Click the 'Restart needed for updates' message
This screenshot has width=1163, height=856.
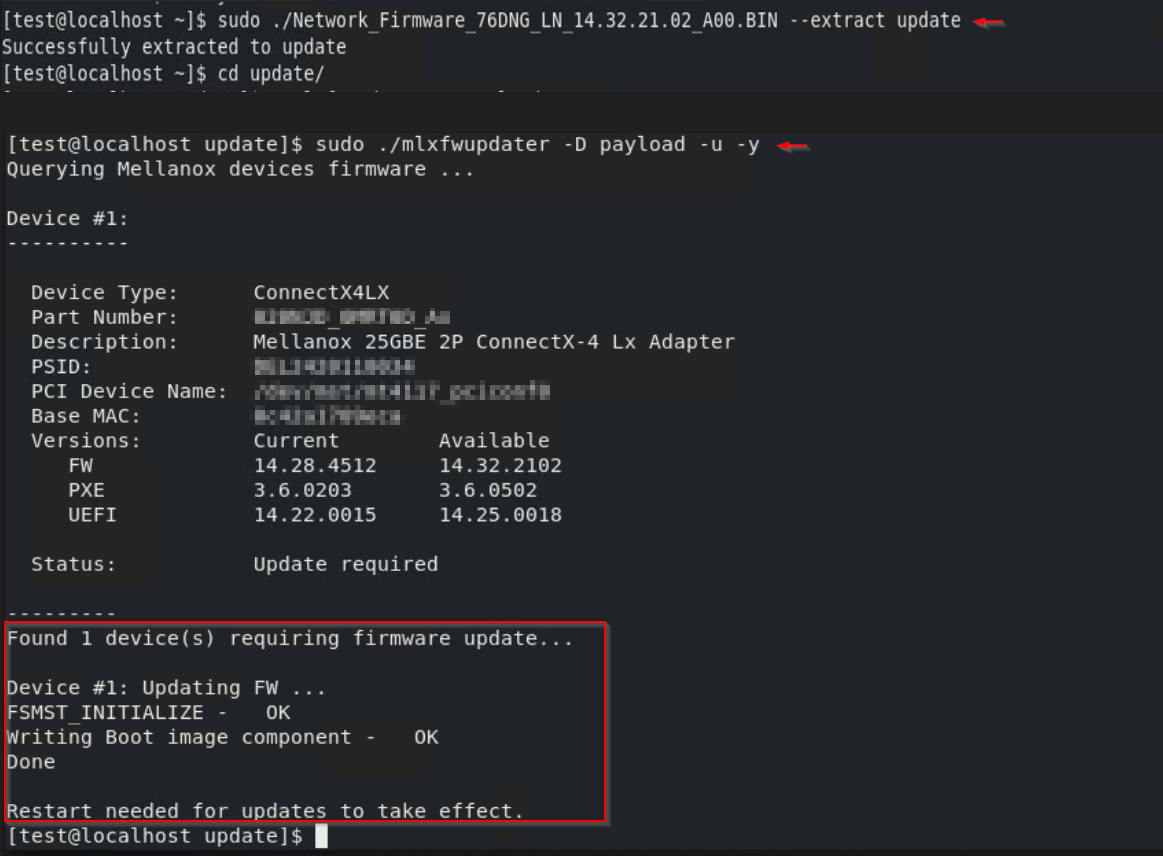point(265,811)
